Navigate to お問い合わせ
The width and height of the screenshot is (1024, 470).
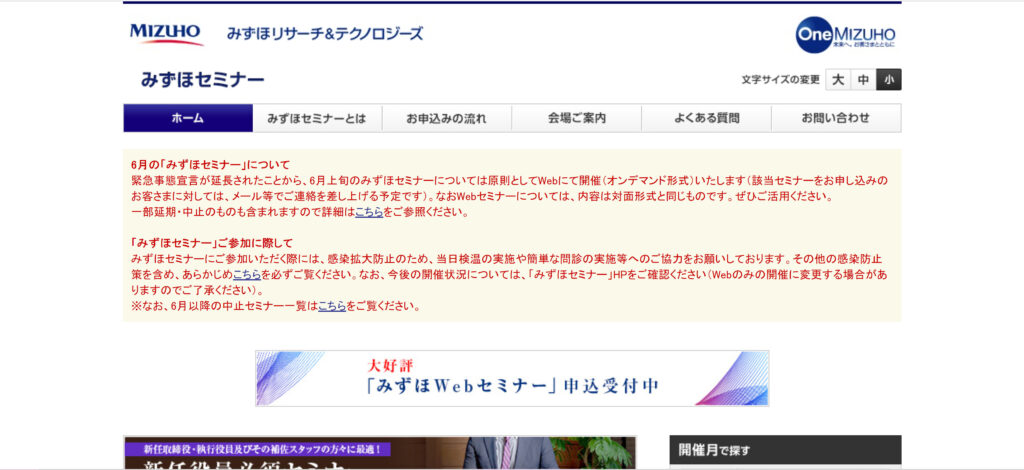coord(835,118)
